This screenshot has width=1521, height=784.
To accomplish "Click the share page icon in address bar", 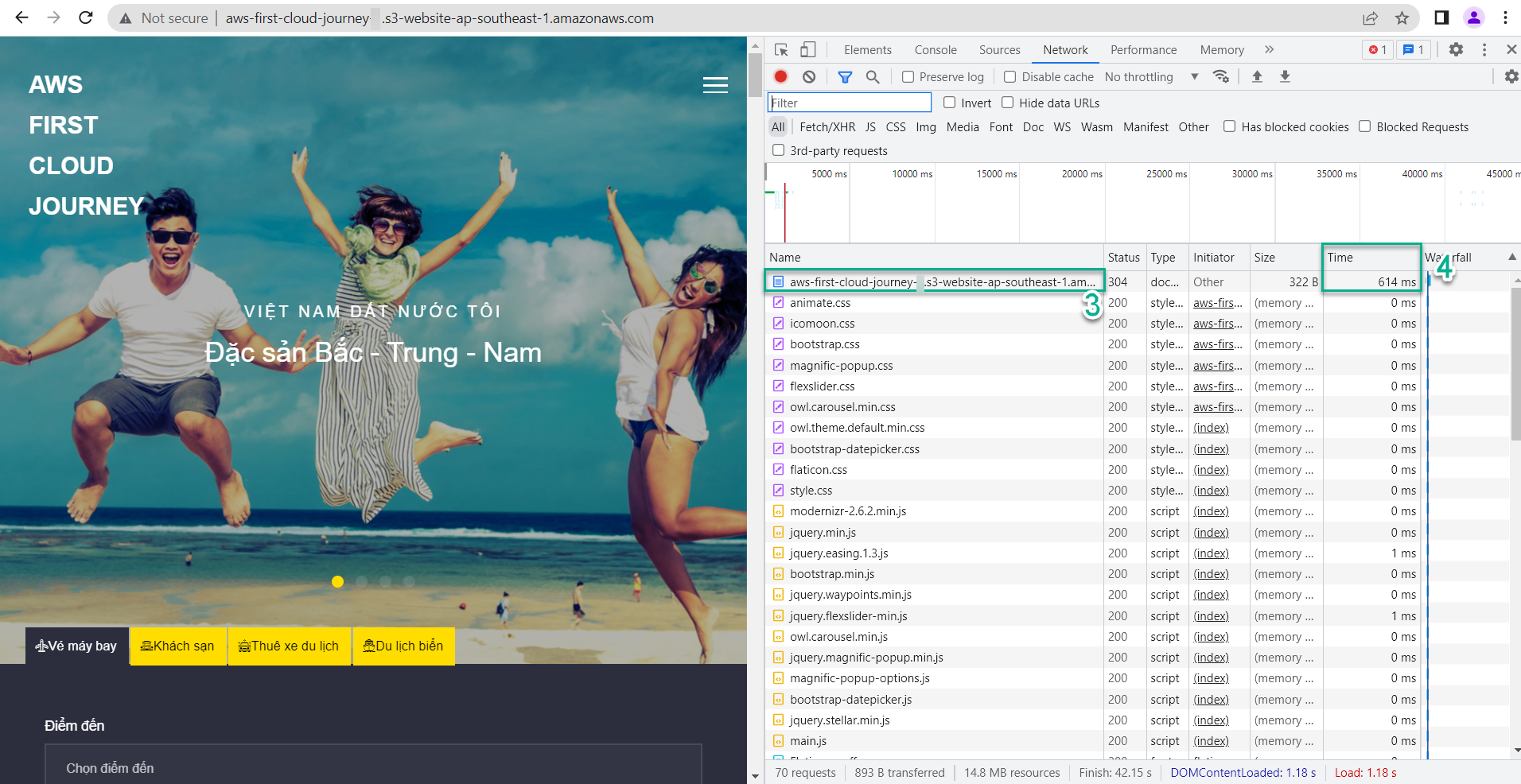I will click(x=1370, y=17).
